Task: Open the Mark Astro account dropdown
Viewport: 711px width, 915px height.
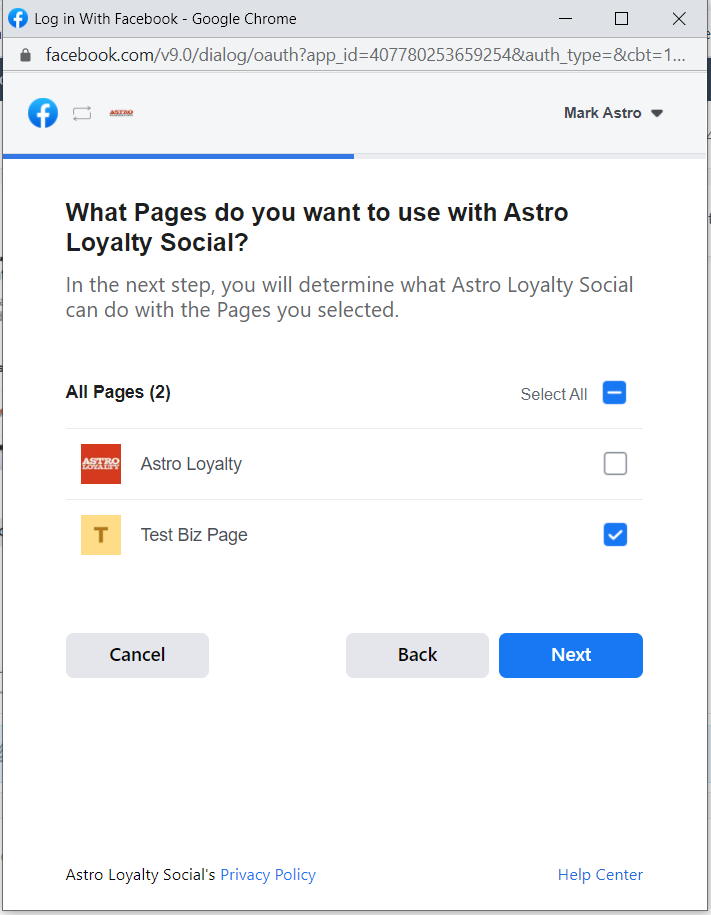Action: (x=613, y=113)
